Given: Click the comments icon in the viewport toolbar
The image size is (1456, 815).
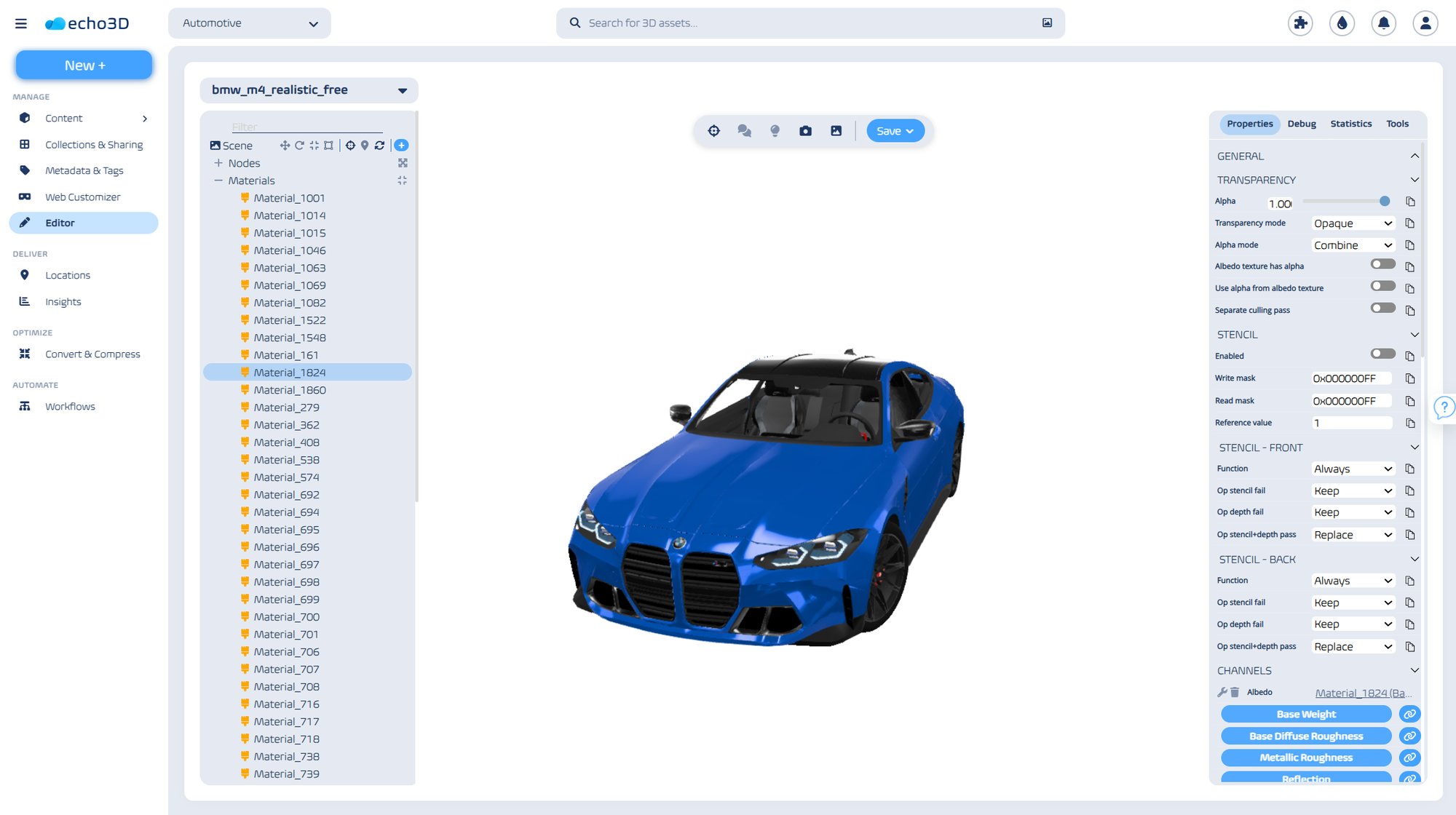Looking at the screenshot, I should click(x=744, y=131).
